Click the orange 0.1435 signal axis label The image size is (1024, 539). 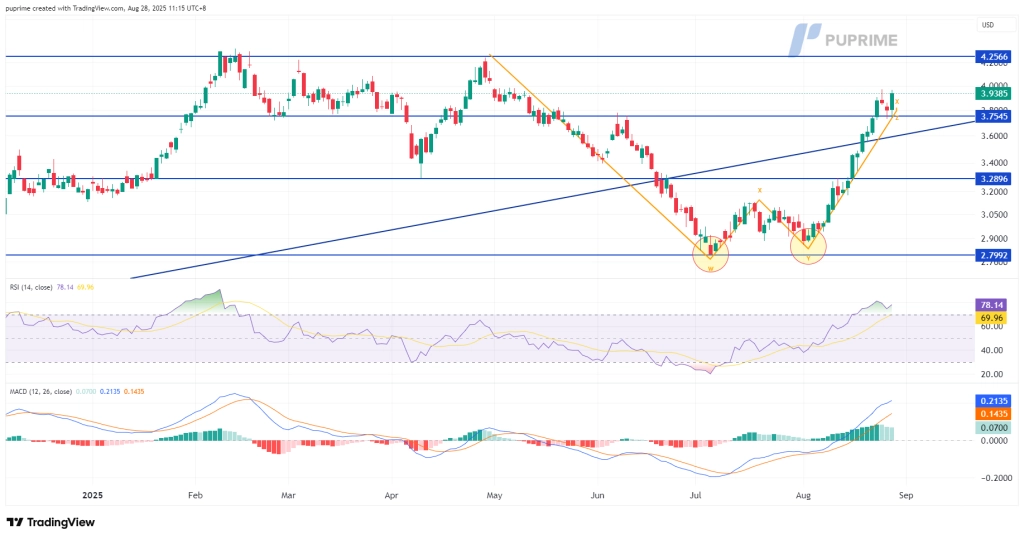[992, 414]
